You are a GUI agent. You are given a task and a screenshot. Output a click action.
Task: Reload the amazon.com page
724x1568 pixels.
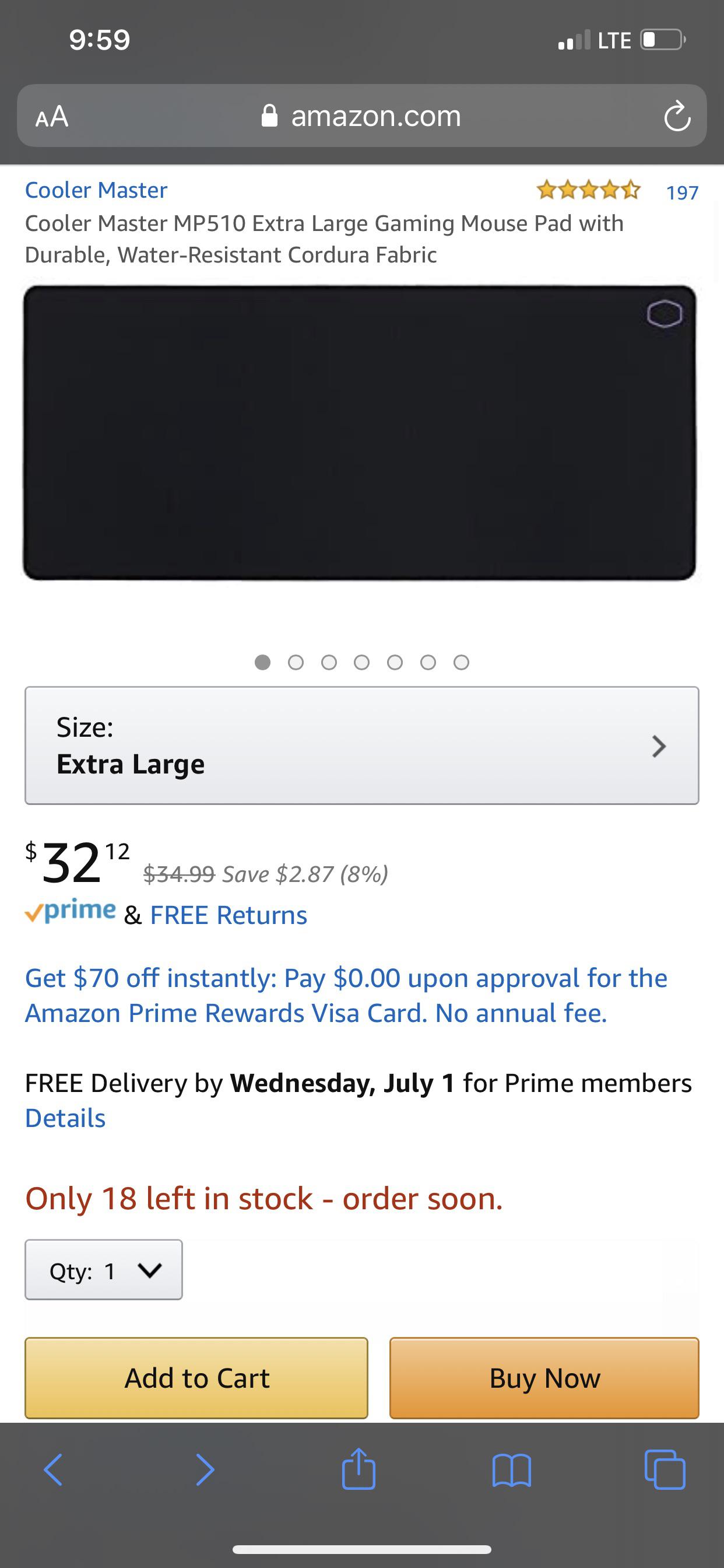[678, 117]
